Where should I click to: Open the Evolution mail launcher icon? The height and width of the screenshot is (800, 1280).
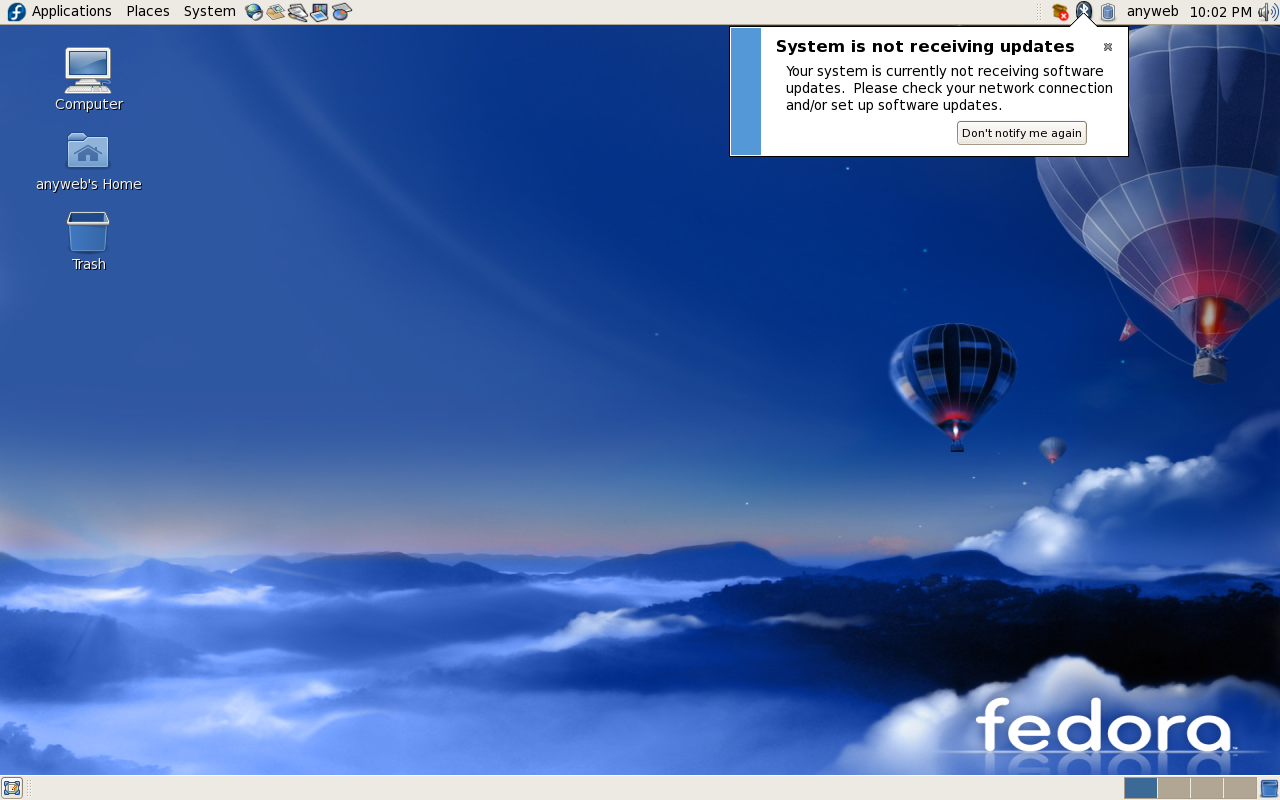(x=276, y=12)
